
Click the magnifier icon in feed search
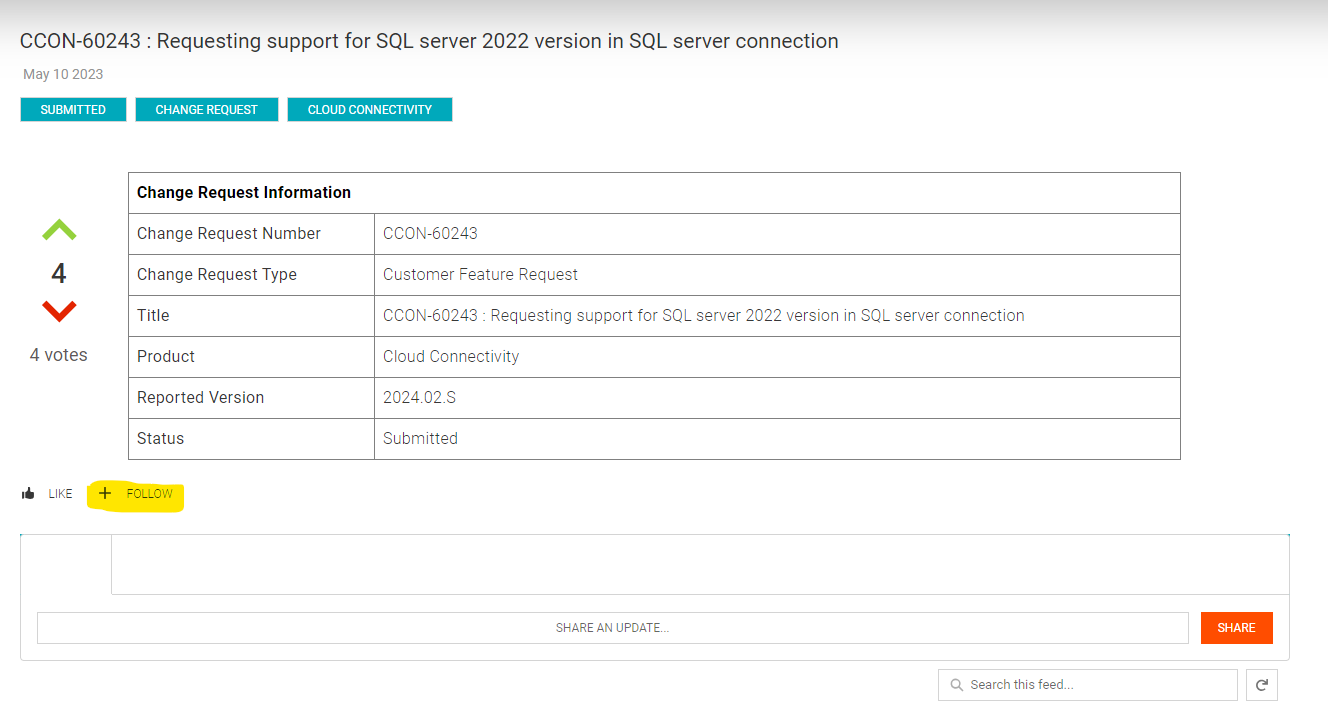tap(957, 685)
